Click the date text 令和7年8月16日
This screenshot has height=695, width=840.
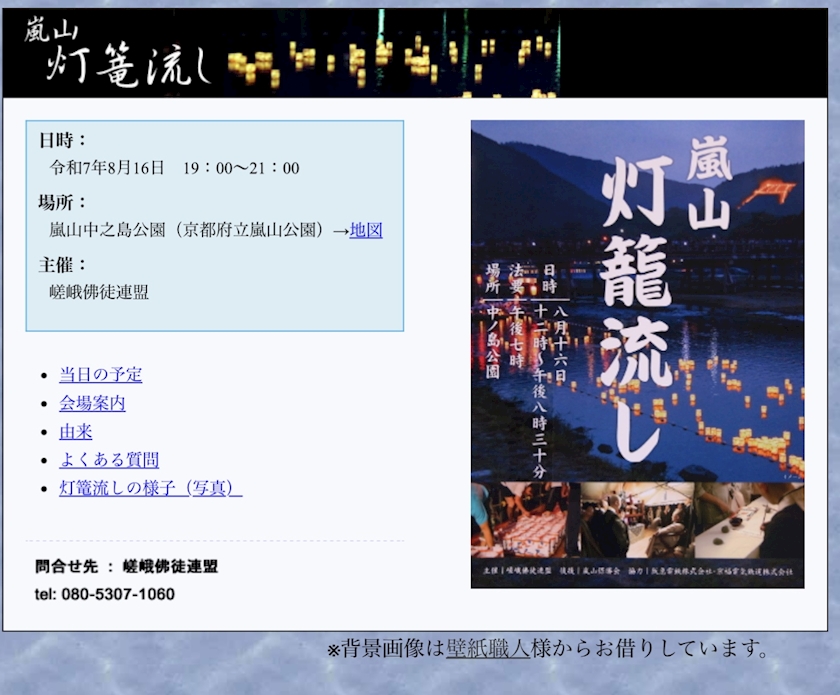107,168
